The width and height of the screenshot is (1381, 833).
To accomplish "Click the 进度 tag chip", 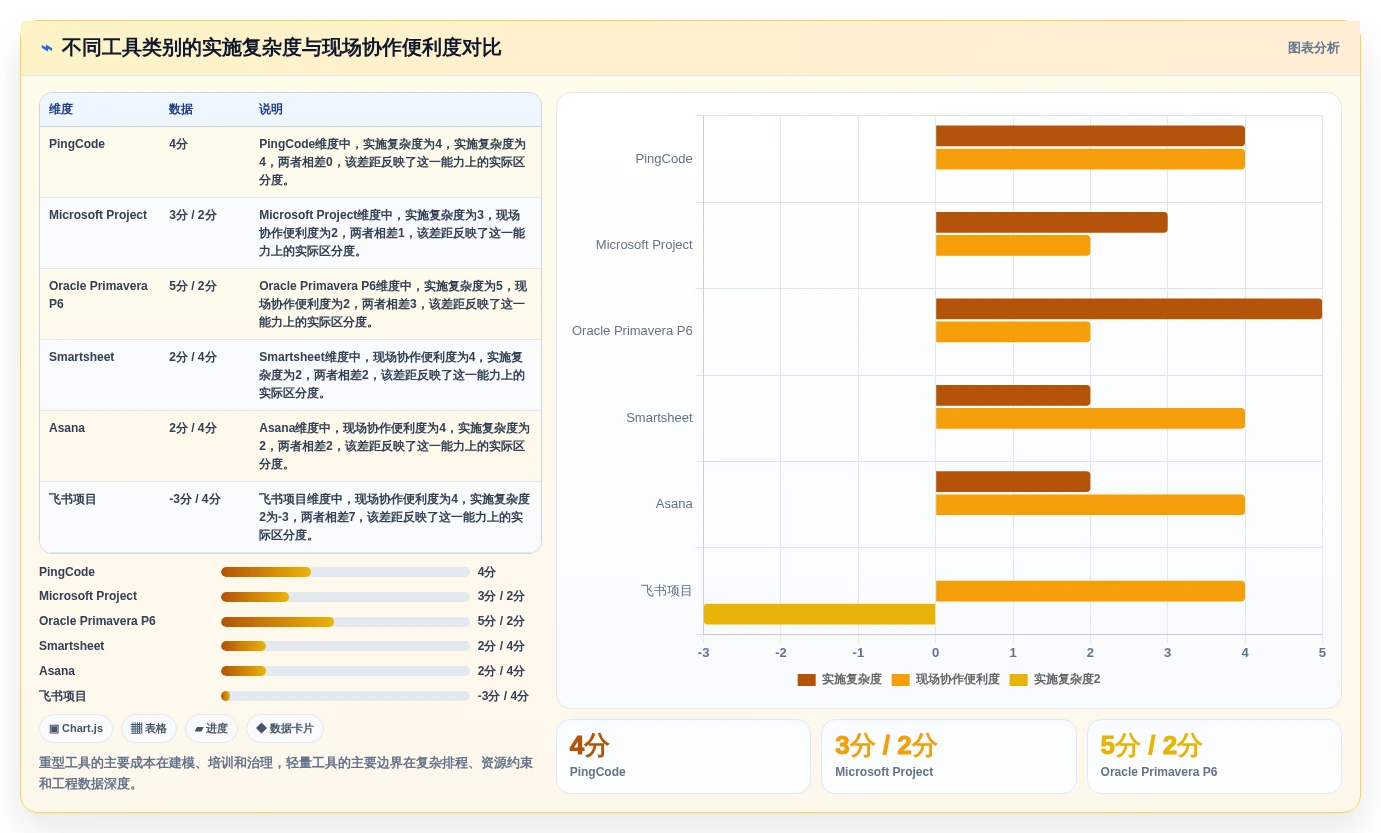I will pos(211,729).
